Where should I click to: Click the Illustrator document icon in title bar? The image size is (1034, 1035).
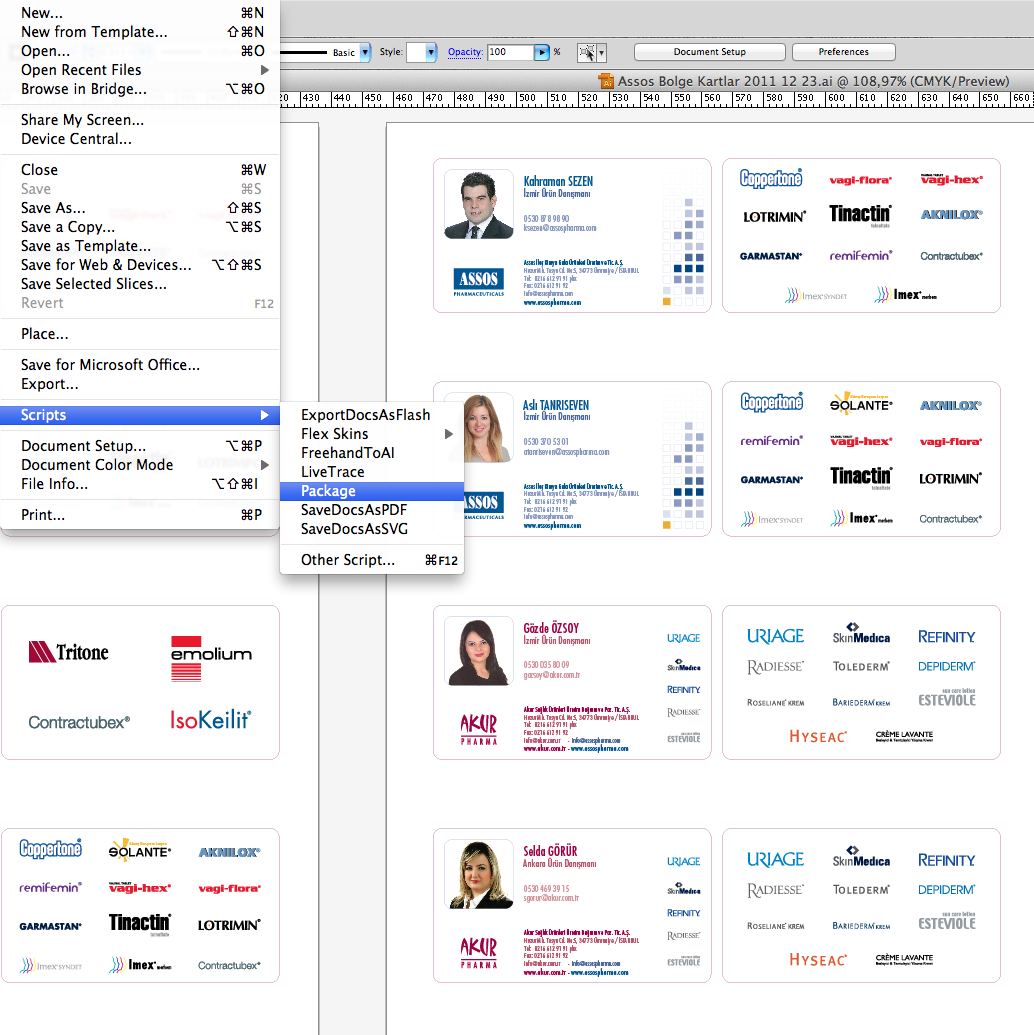point(605,81)
